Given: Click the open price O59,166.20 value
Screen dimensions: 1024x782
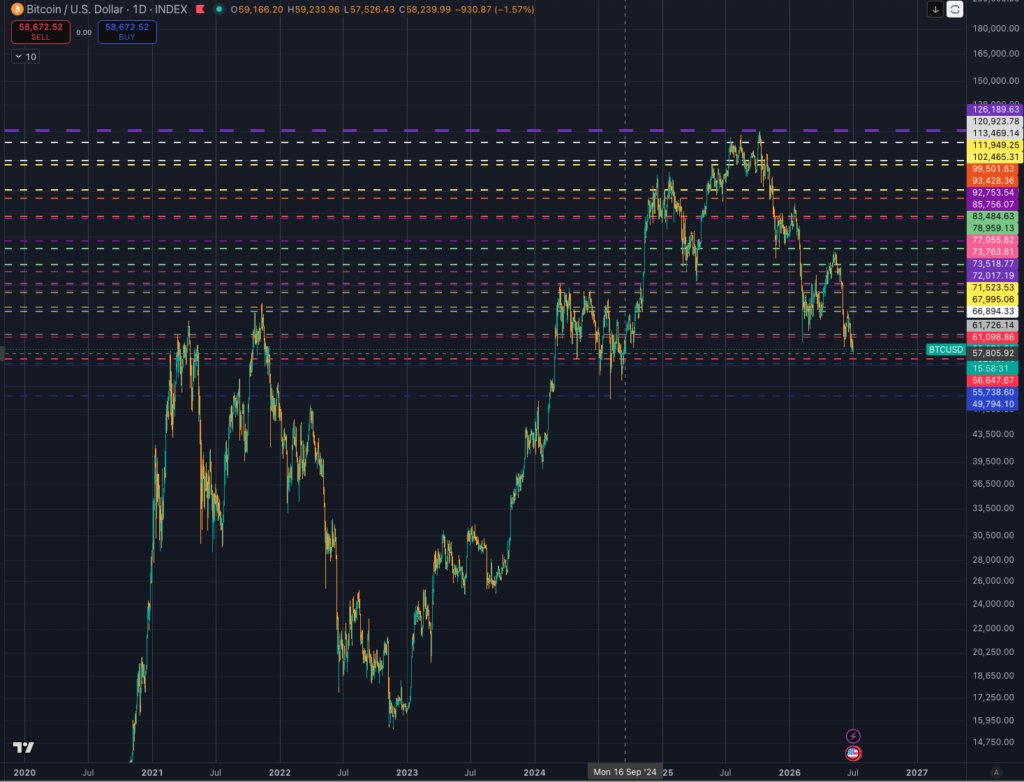Looking at the screenshot, I should pos(257,10).
